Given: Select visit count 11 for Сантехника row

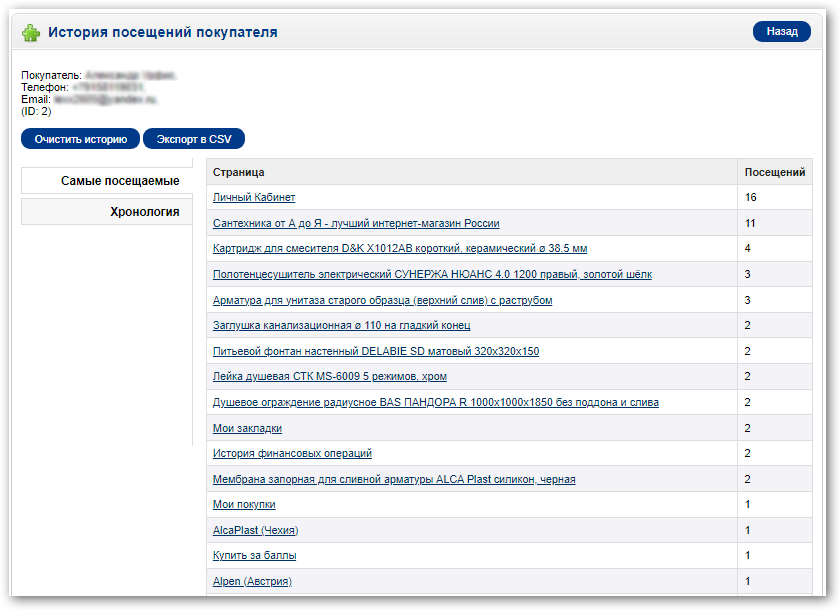Looking at the screenshot, I should (750, 223).
